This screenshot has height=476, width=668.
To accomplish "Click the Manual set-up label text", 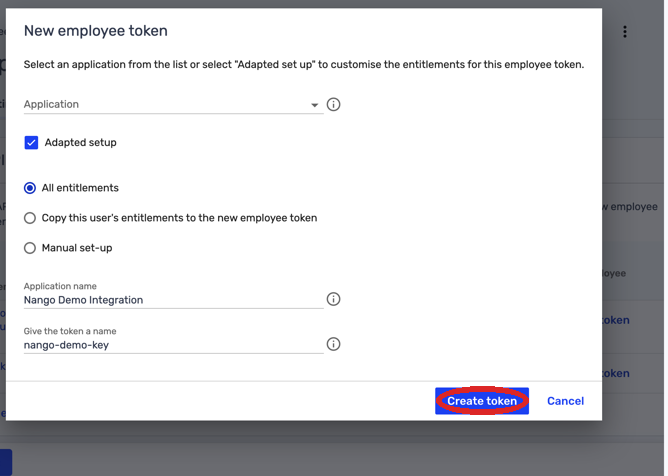I will [77, 248].
